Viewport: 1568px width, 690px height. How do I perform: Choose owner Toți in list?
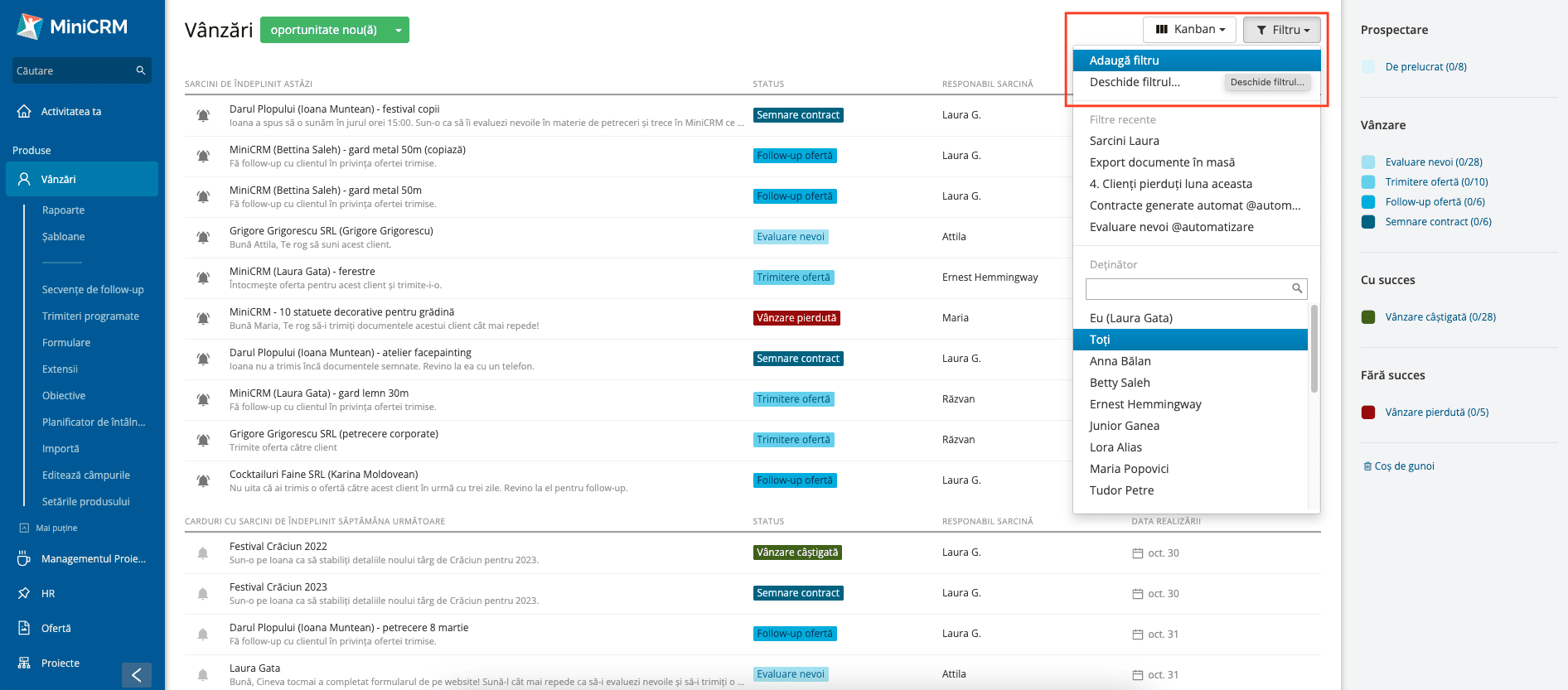[1190, 340]
